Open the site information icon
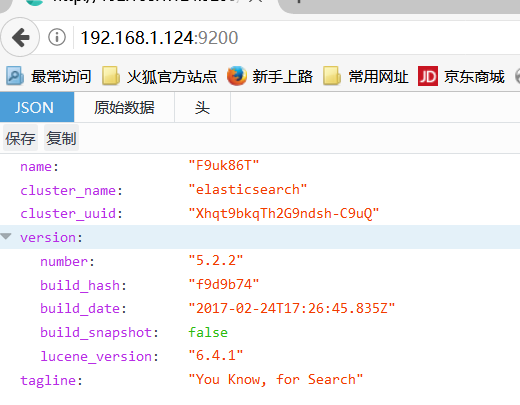The image size is (520, 405). (x=57, y=37)
